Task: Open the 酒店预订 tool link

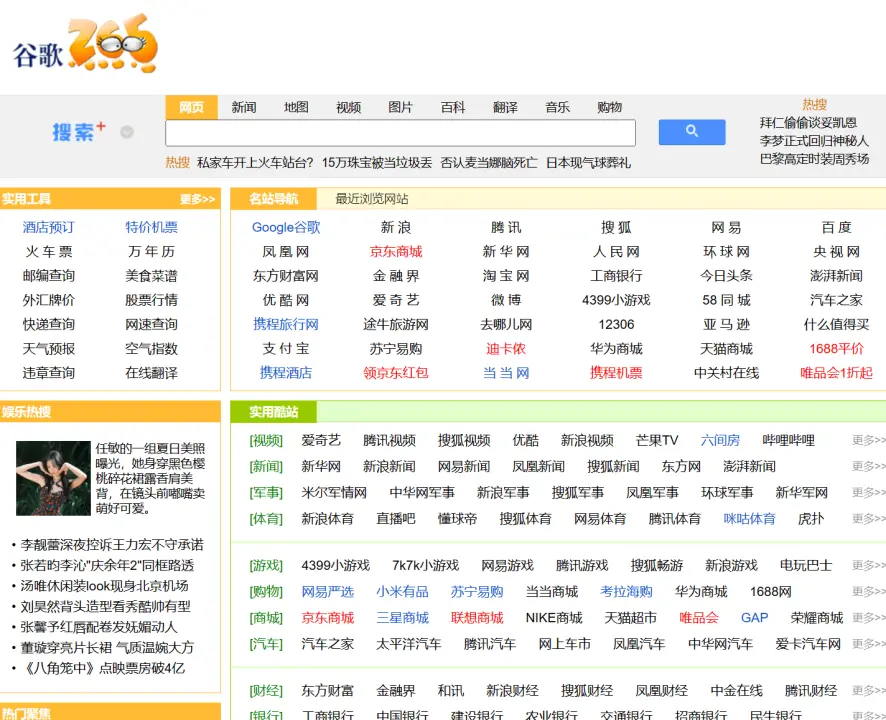Action: pyautogui.click(x=49, y=227)
